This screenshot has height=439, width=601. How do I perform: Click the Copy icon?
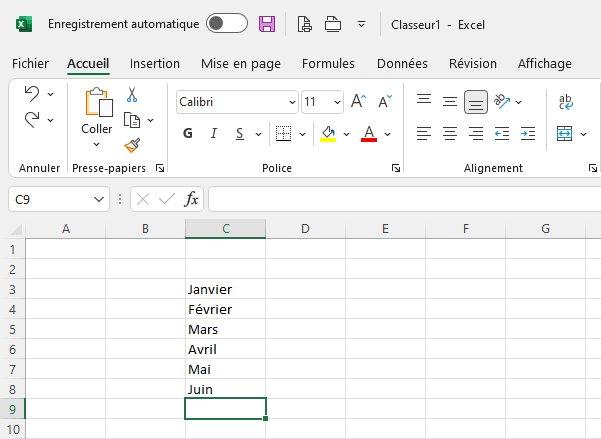click(x=132, y=120)
